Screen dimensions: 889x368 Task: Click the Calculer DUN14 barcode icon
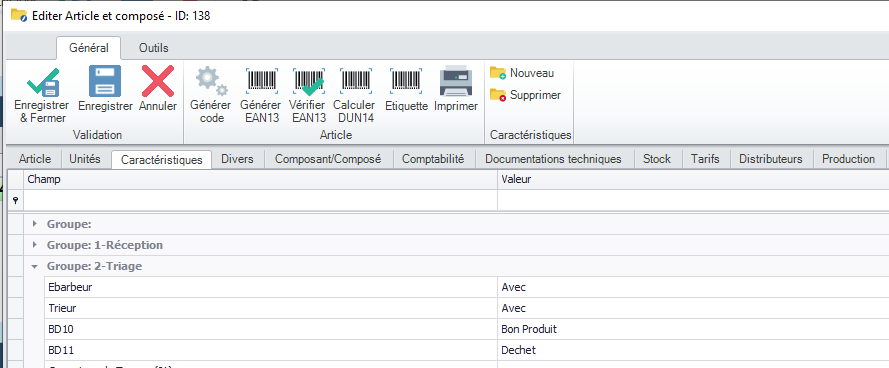[355, 81]
